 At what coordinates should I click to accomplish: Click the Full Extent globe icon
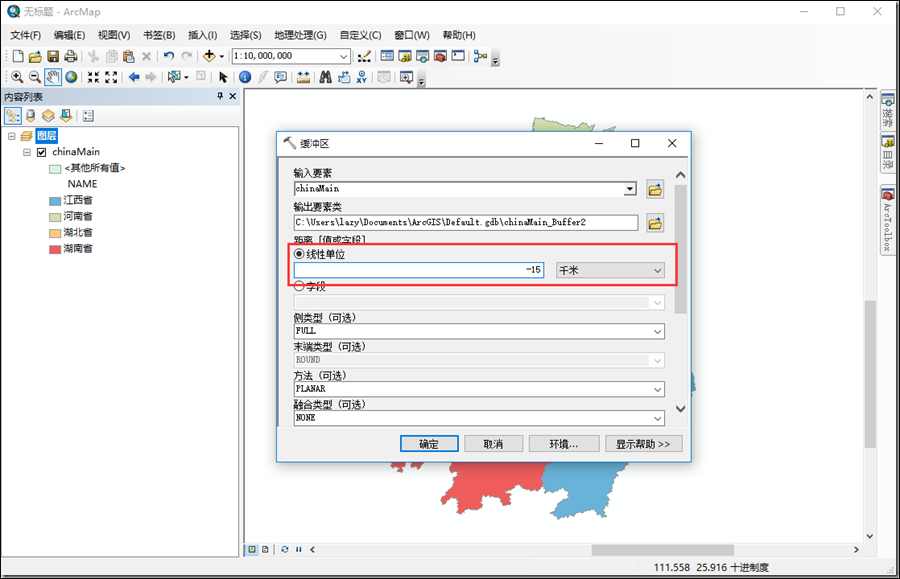pos(70,77)
